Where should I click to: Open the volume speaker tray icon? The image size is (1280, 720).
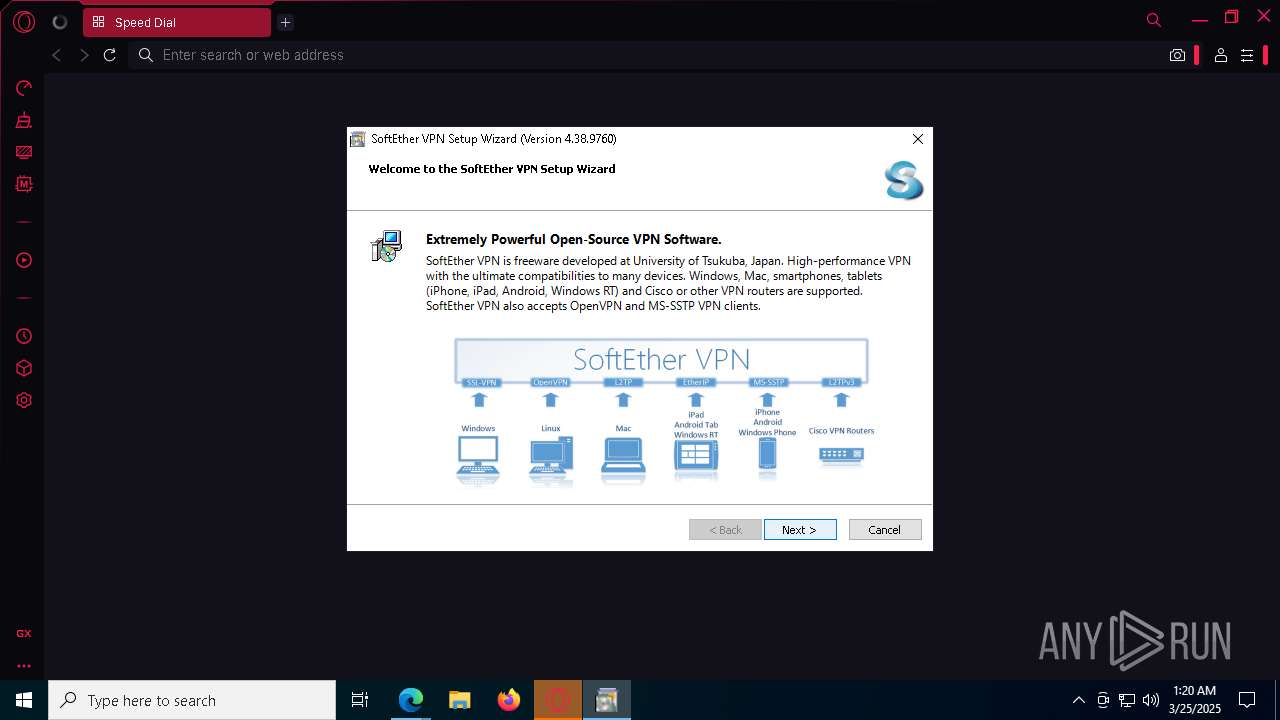tap(1151, 700)
